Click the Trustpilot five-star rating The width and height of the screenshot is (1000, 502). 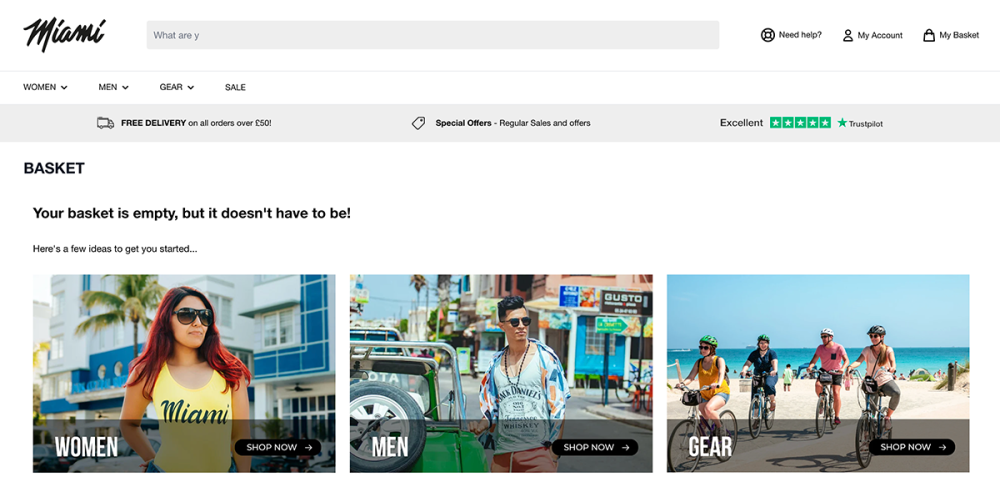[800, 123]
